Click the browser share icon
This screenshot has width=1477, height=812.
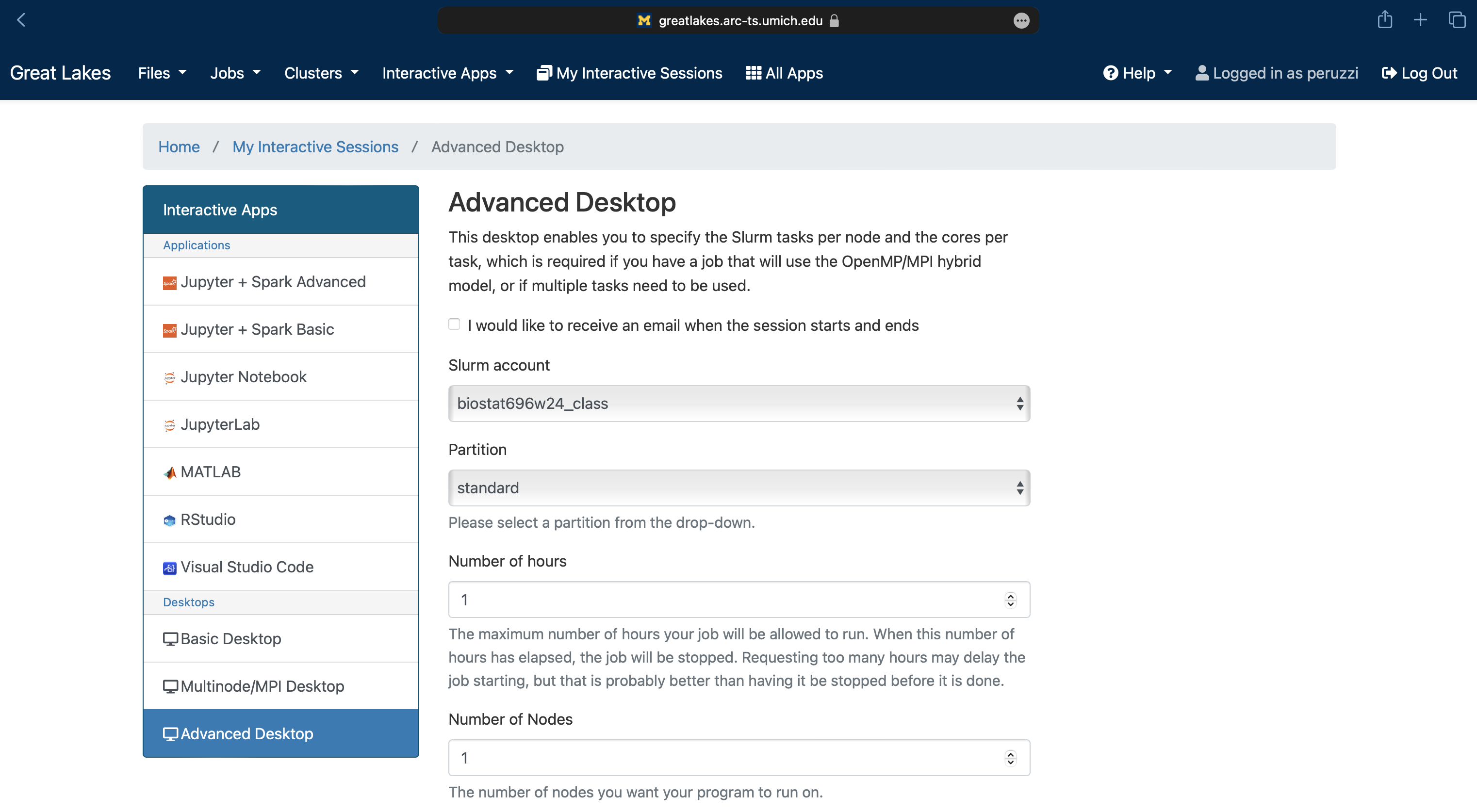1385,20
